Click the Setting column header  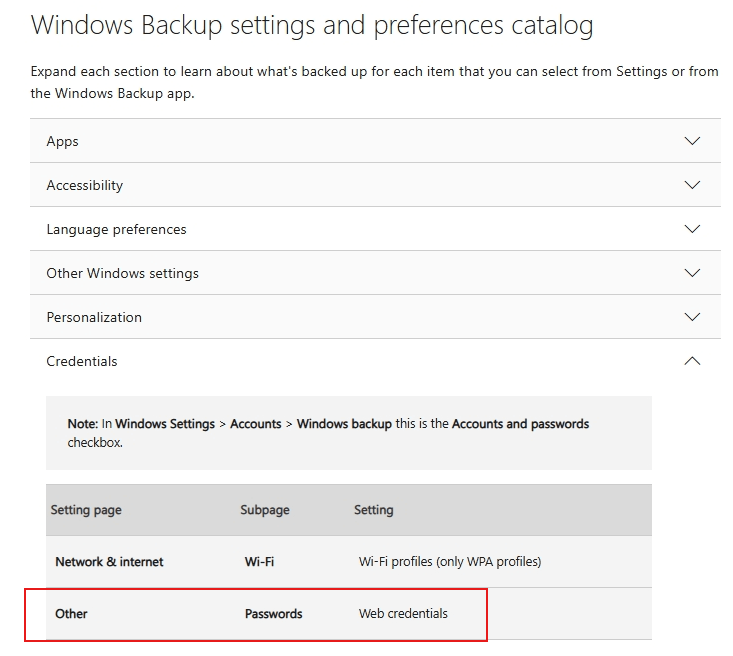374,510
